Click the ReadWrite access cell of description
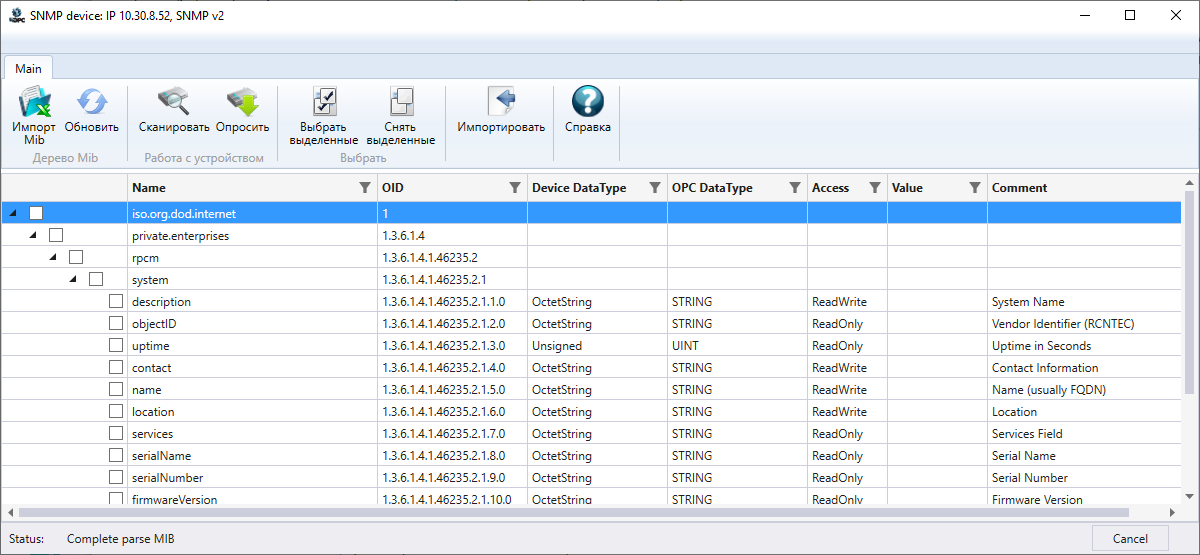 [839, 301]
